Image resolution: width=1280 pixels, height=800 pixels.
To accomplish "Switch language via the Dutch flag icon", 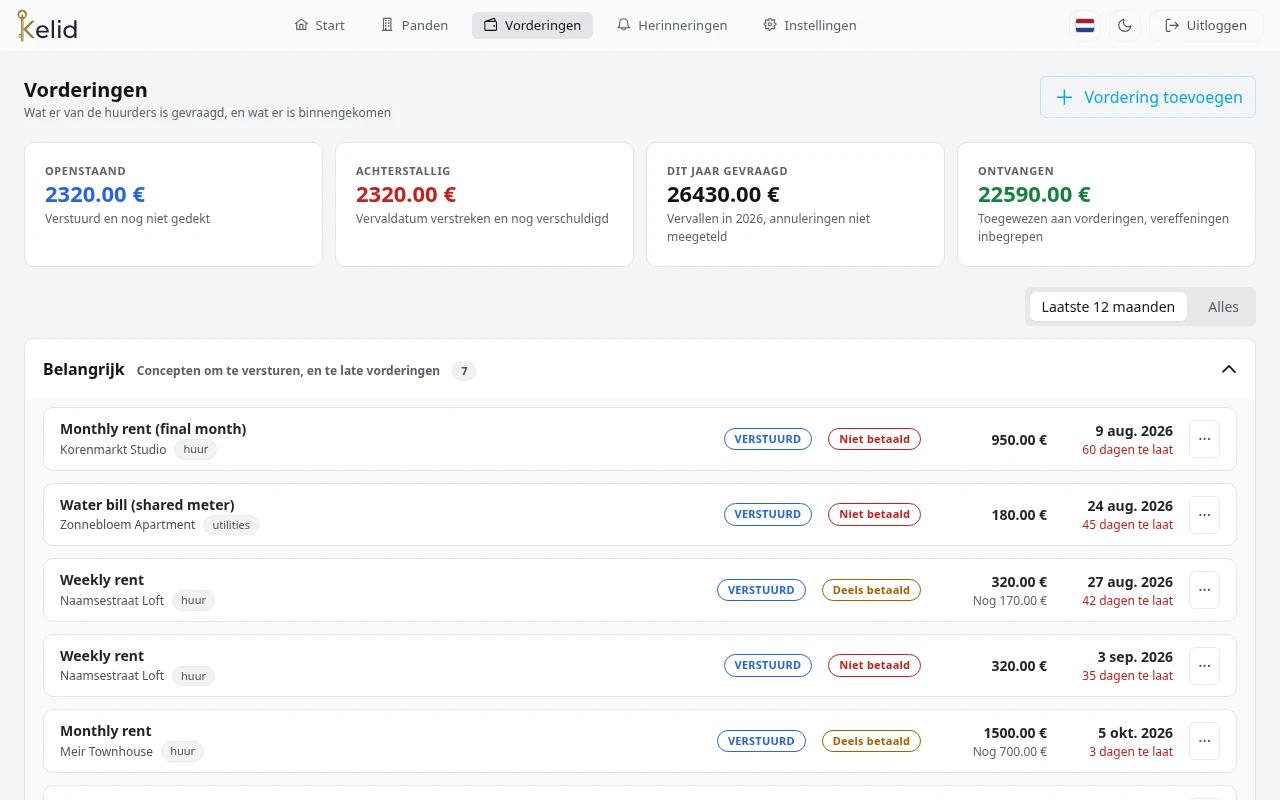I will (1085, 25).
